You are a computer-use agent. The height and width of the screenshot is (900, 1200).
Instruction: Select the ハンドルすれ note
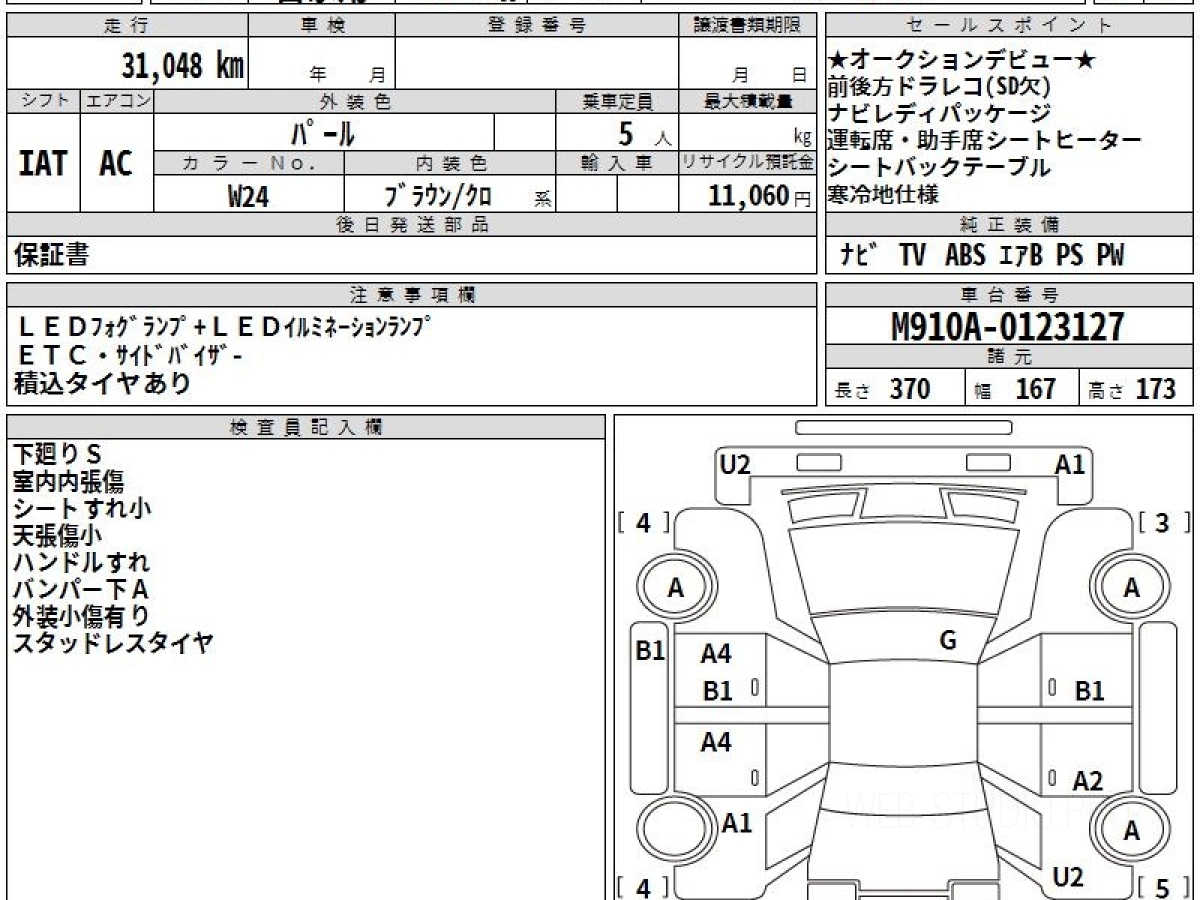[82, 563]
